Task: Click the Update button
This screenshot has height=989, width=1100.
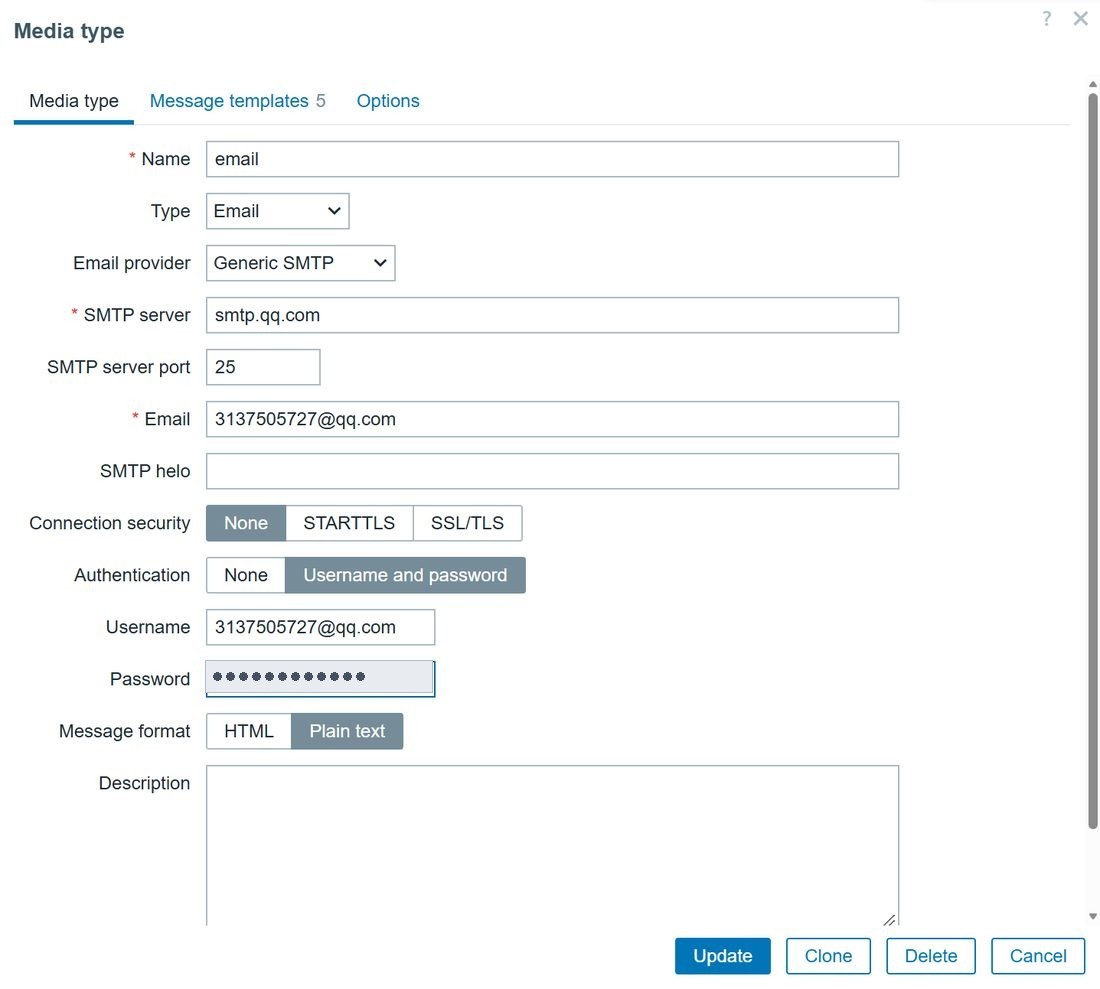Action: (x=723, y=956)
